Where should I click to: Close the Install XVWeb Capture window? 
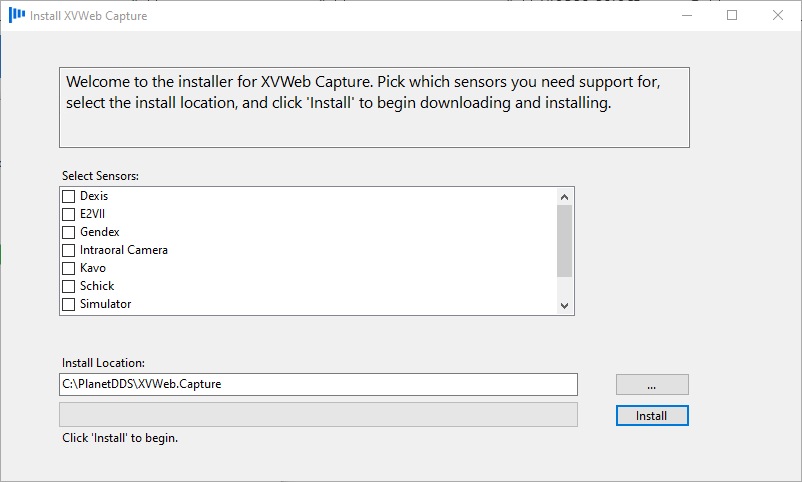pyautogui.click(x=778, y=16)
